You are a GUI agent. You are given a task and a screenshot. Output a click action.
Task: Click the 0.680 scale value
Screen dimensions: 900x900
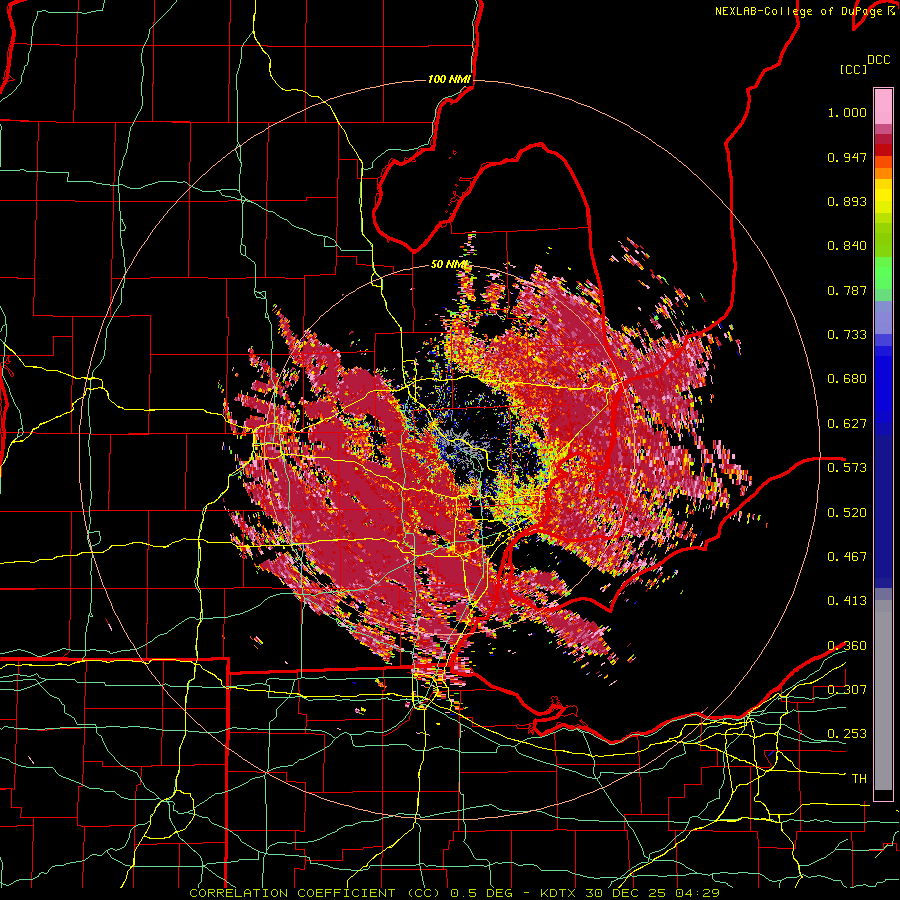click(x=847, y=379)
